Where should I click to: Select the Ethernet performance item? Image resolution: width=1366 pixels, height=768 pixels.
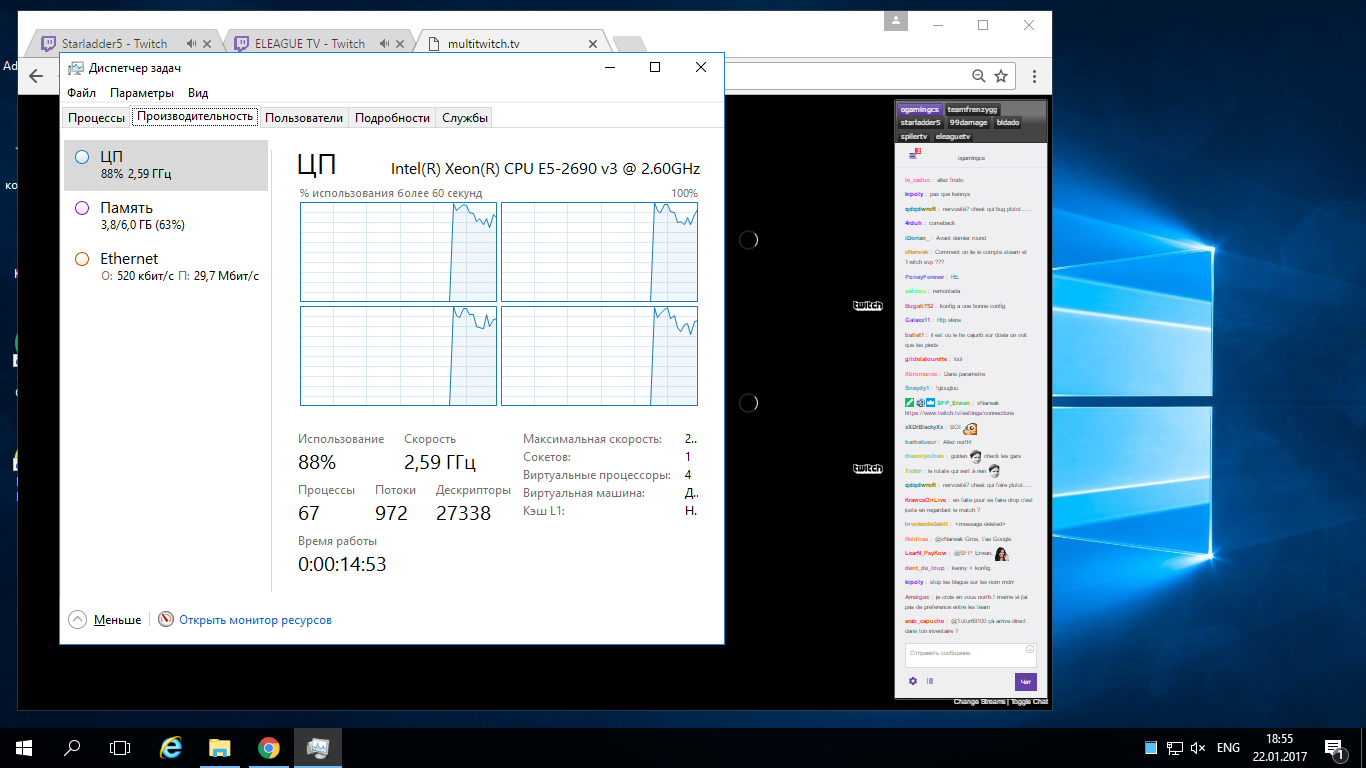coord(166,267)
